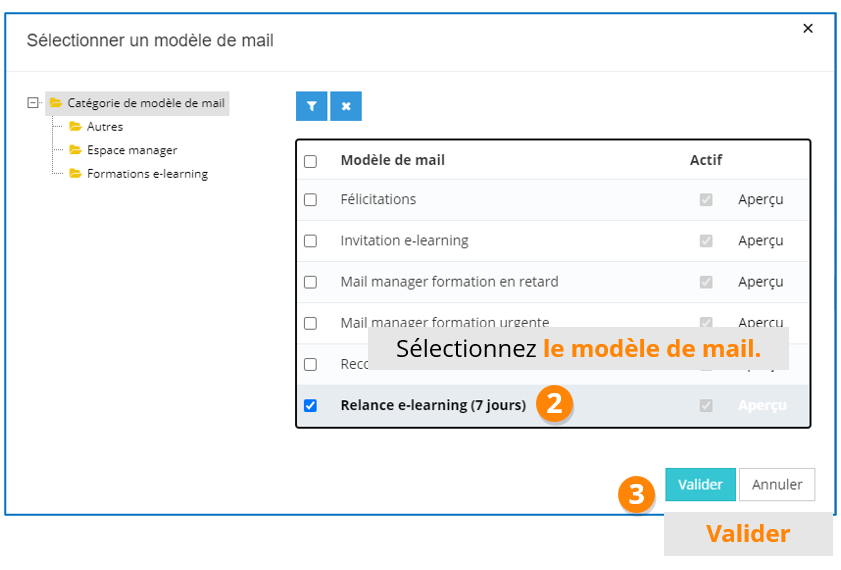Click the Autres folder icon
Screen dimensions: 841x570
[75, 127]
